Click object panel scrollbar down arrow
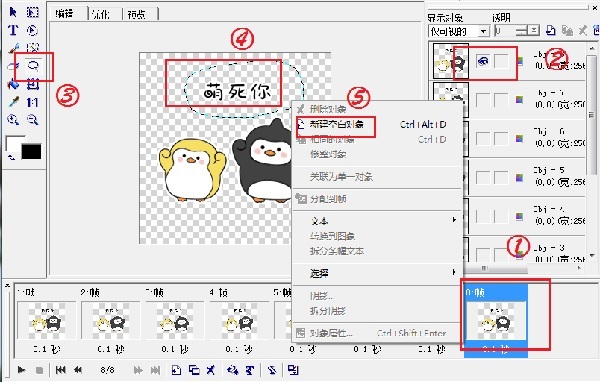The image size is (600, 382). (592, 255)
